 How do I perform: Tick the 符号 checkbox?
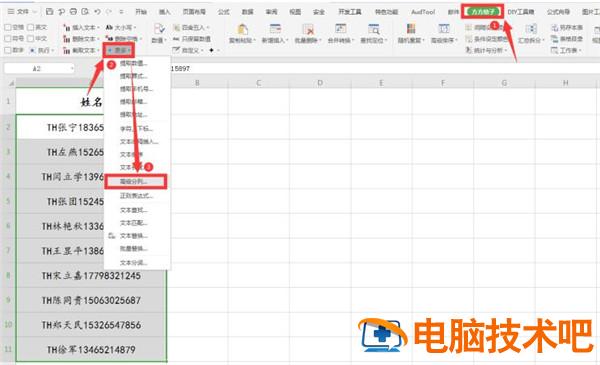pyautogui.click(x=8, y=39)
